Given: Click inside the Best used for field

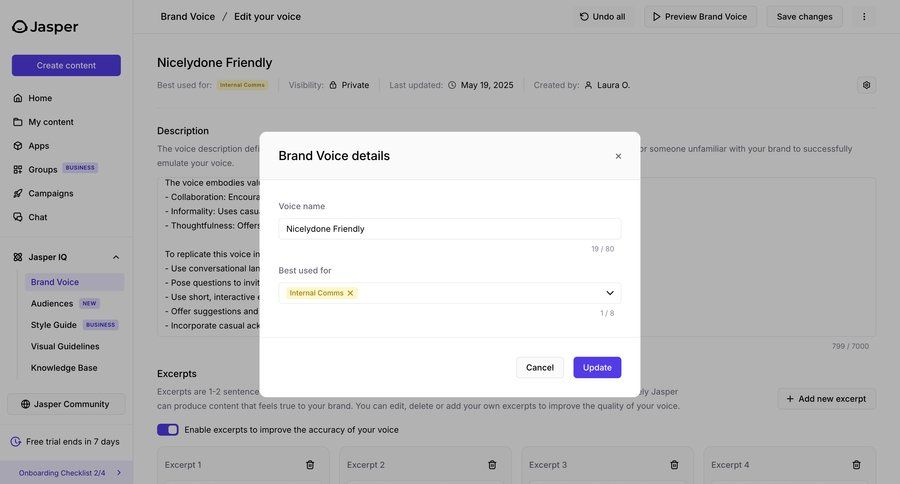Looking at the screenshot, I should point(449,293).
